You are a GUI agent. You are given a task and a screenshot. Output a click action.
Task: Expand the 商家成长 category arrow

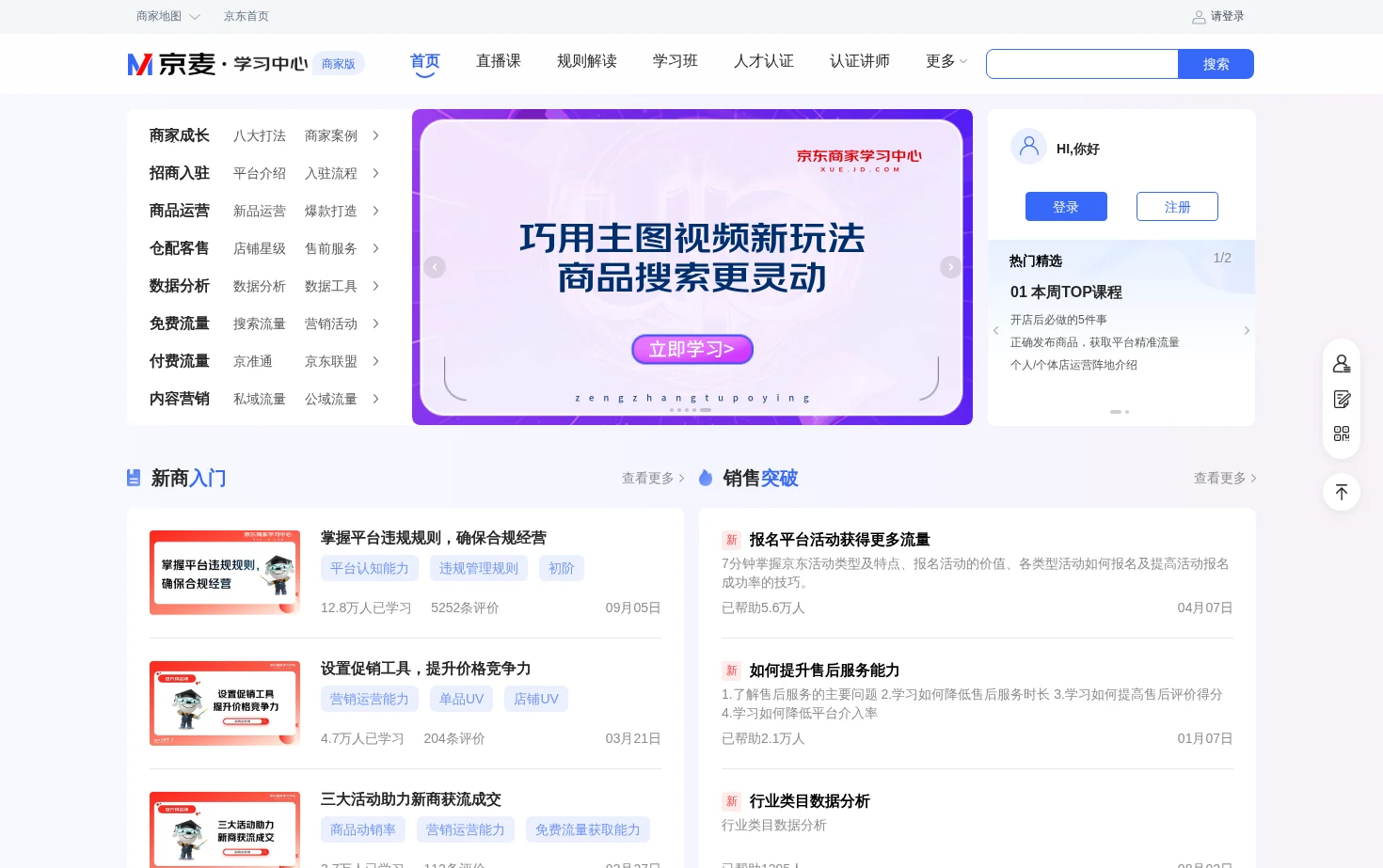point(375,135)
